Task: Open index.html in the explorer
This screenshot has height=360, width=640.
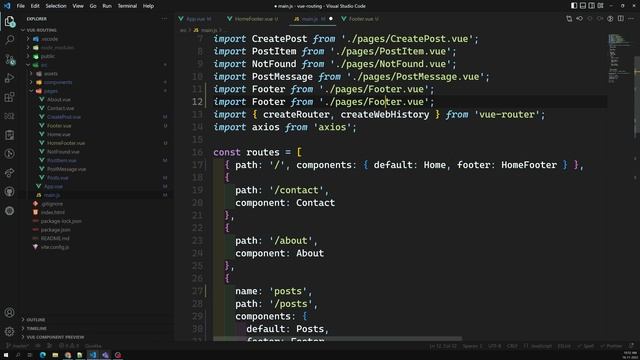Action: [52, 212]
